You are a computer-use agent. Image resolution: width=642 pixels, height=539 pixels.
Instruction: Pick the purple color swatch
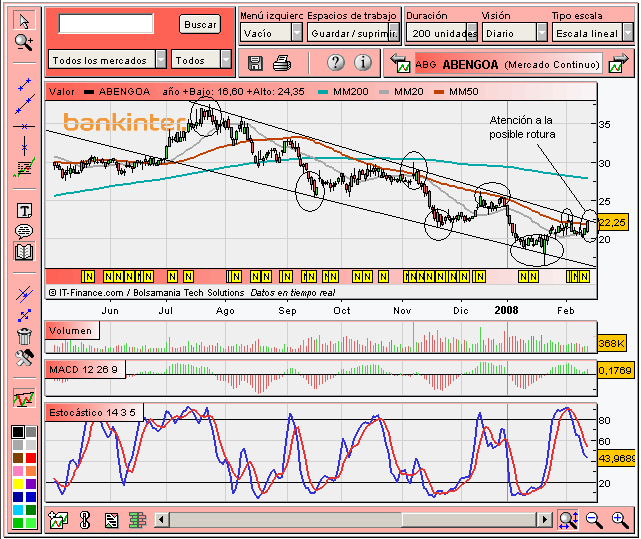pyautogui.click(x=31, y=484)
